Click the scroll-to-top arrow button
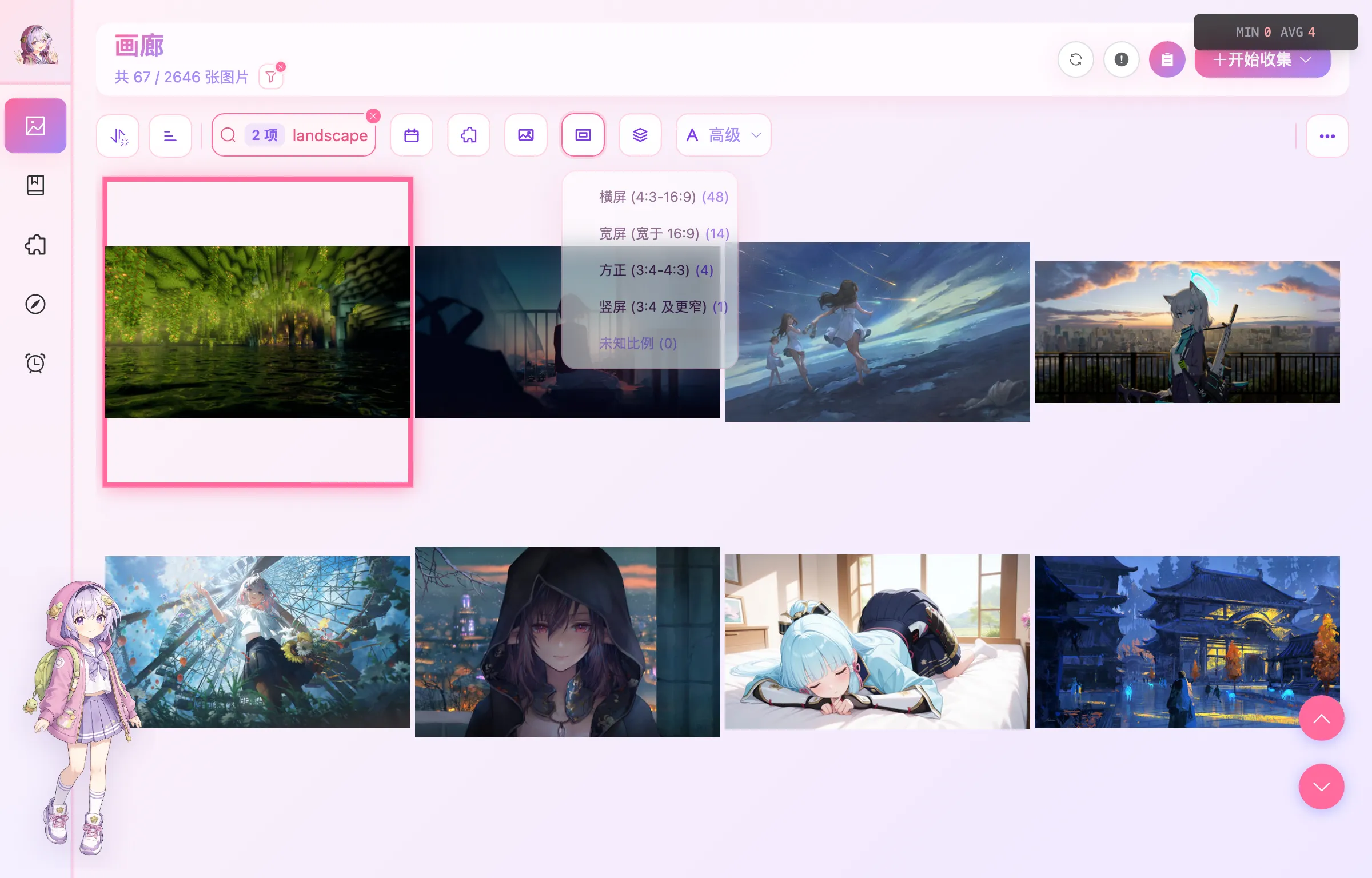 [x=1322, y=719]
